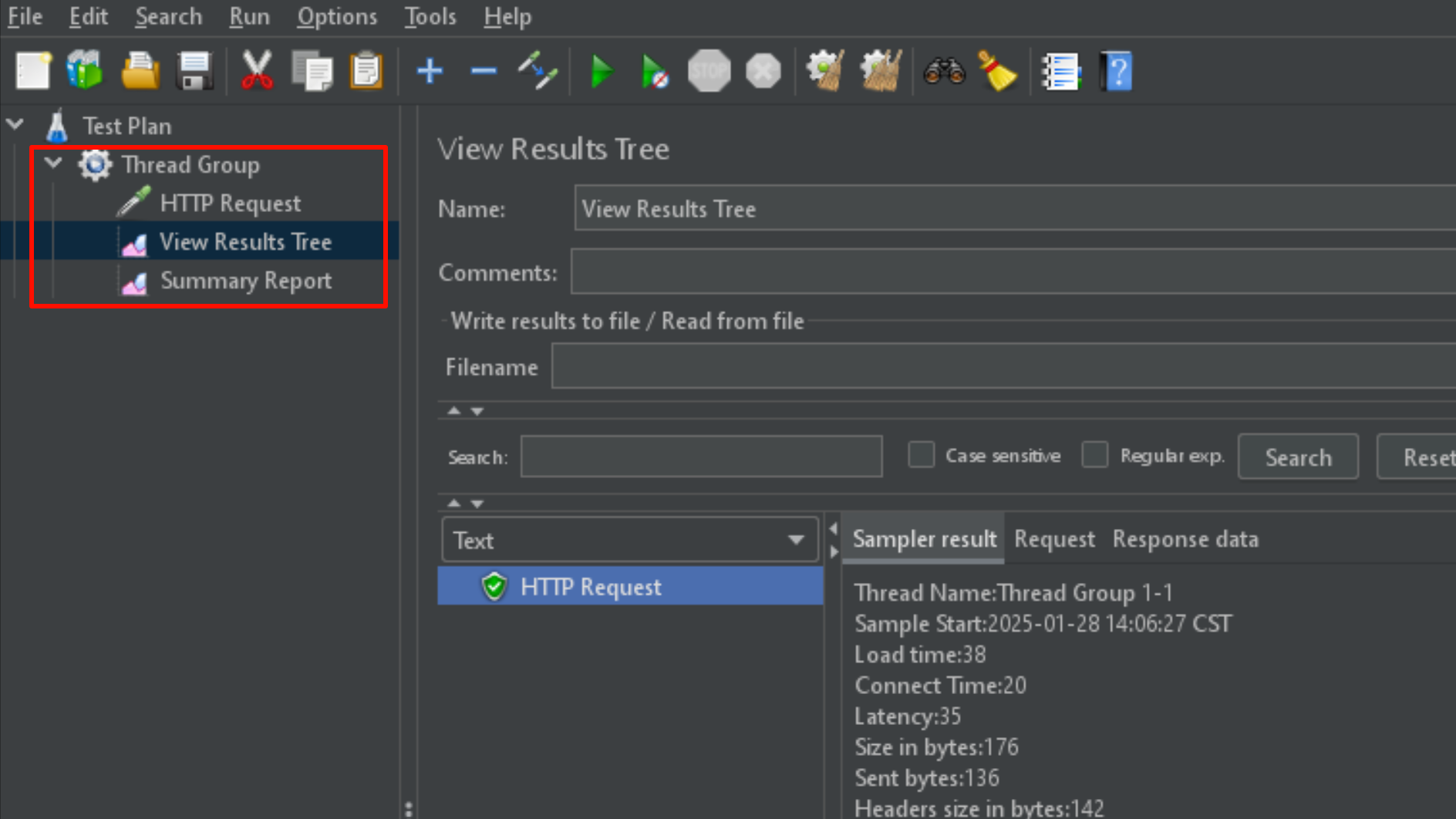Open the File menu
This screenshot has height=819, width=1456.
pyautogui.click(x=25, y=16)
